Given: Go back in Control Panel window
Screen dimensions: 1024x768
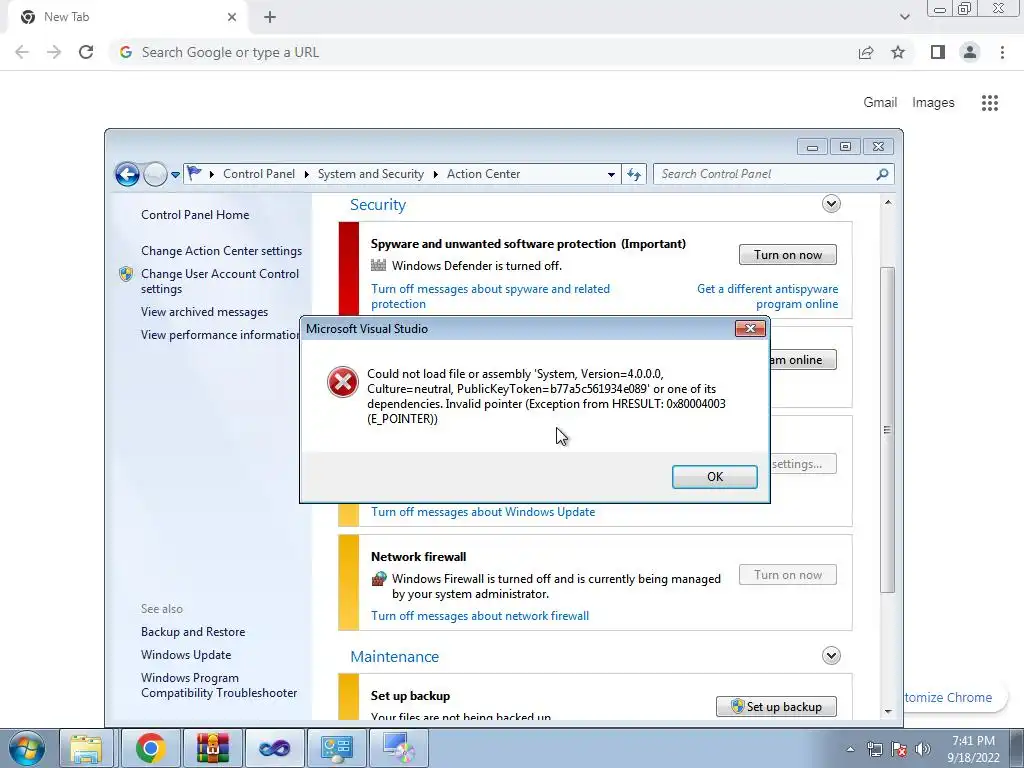Looking at the screenshot, I should point(127,174).
